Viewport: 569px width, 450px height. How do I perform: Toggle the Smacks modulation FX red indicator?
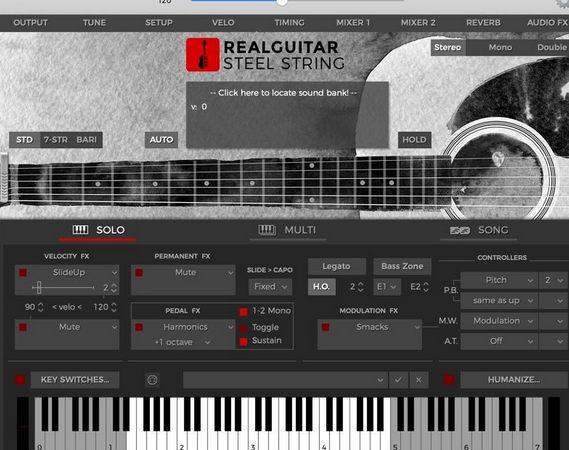pos(326,327)
